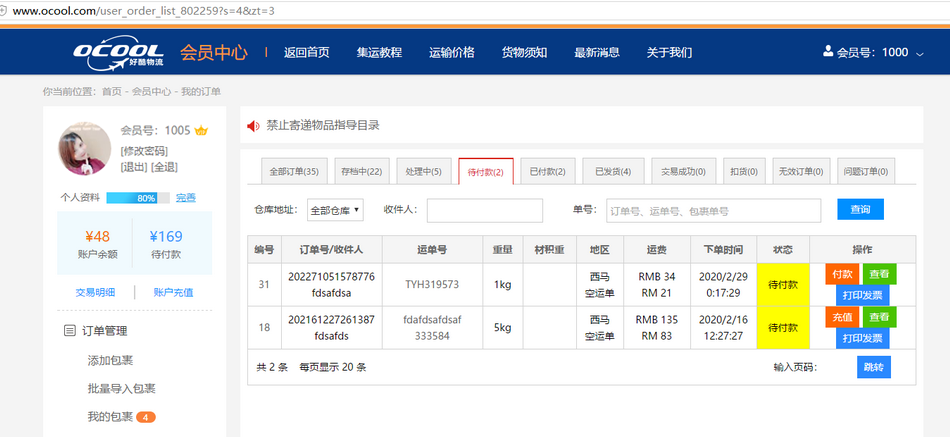Click the gold crown membership icon
The image size is (950, 437).
(x=201, y=131)
